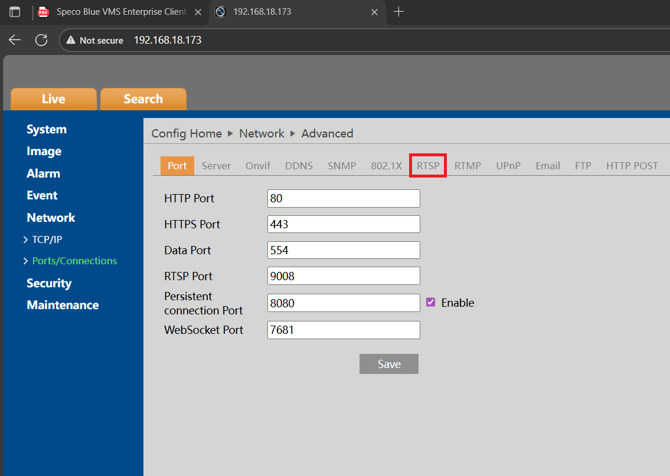The height and width of the screenshot is (476, 670).
Task: Switch to the RTSP tab
Action: click(x=428, y=166)
